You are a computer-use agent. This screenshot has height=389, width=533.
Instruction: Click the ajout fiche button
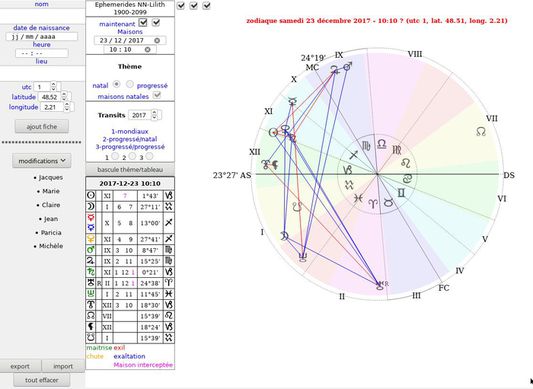click(x=42, y=126)
